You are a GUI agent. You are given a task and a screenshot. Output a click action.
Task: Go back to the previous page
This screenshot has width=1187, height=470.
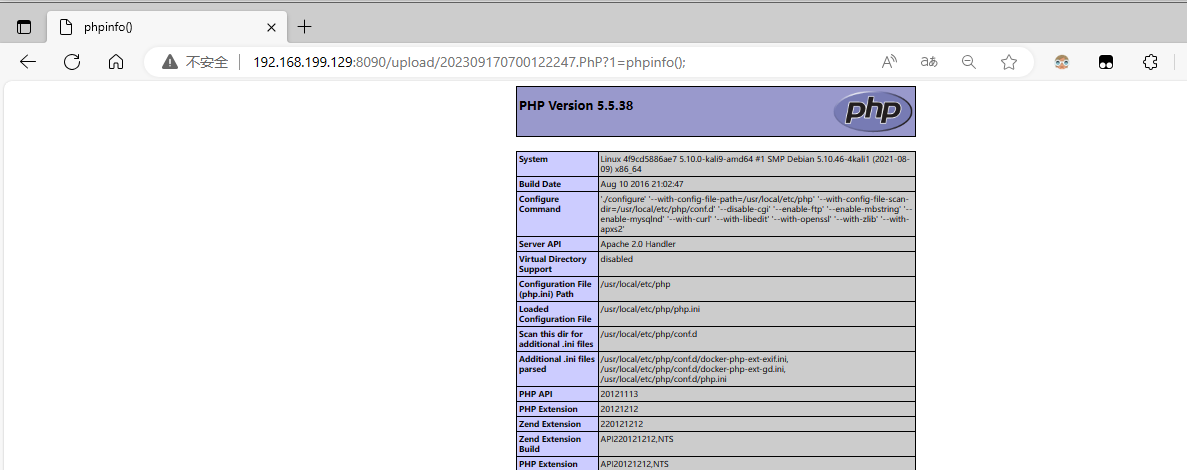(28, 62)
